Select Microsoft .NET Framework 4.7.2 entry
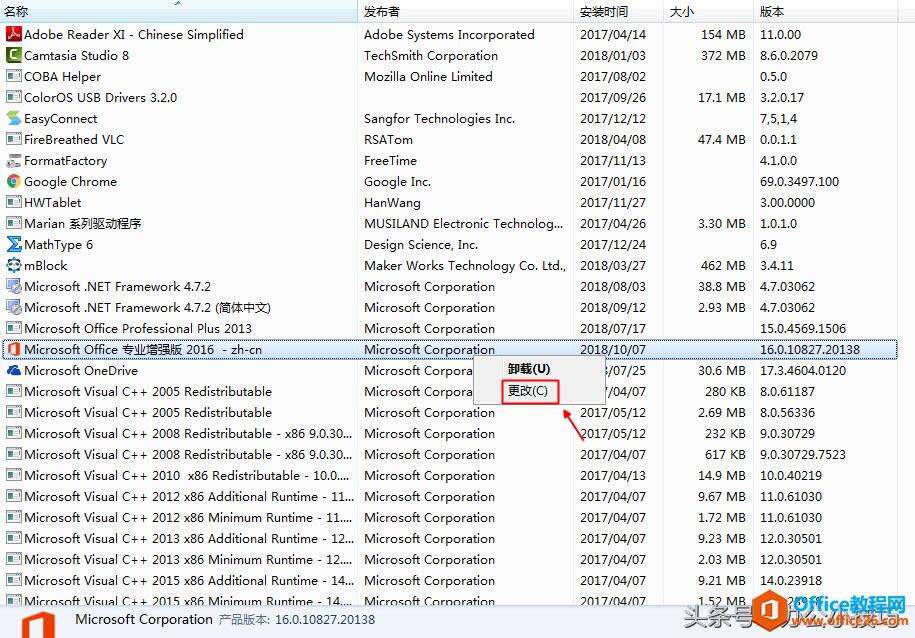 coord(120,286)
